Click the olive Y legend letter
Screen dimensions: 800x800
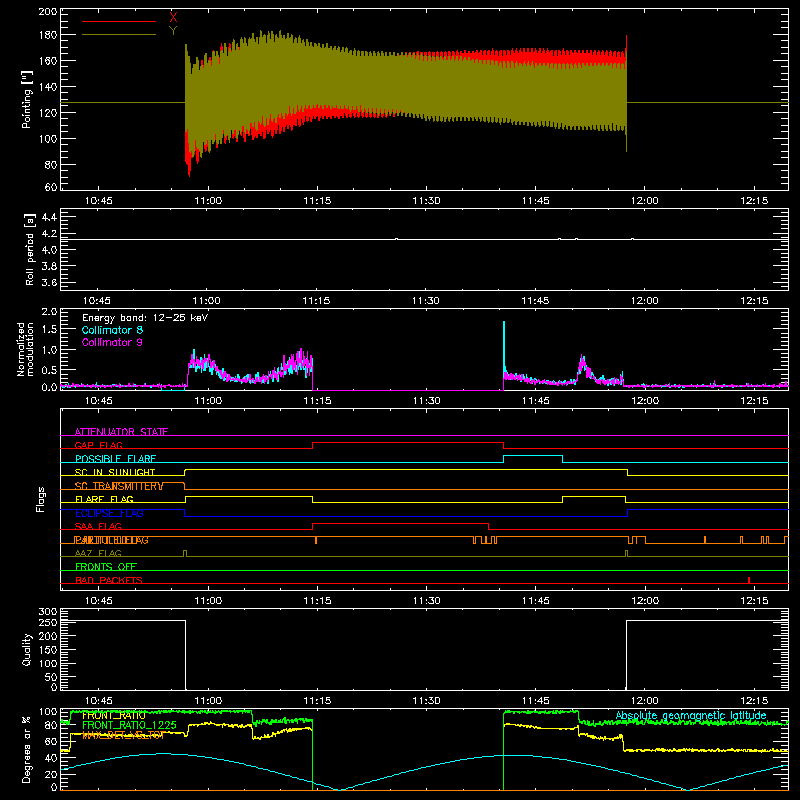pyautogui.click(x=173, y=31)
